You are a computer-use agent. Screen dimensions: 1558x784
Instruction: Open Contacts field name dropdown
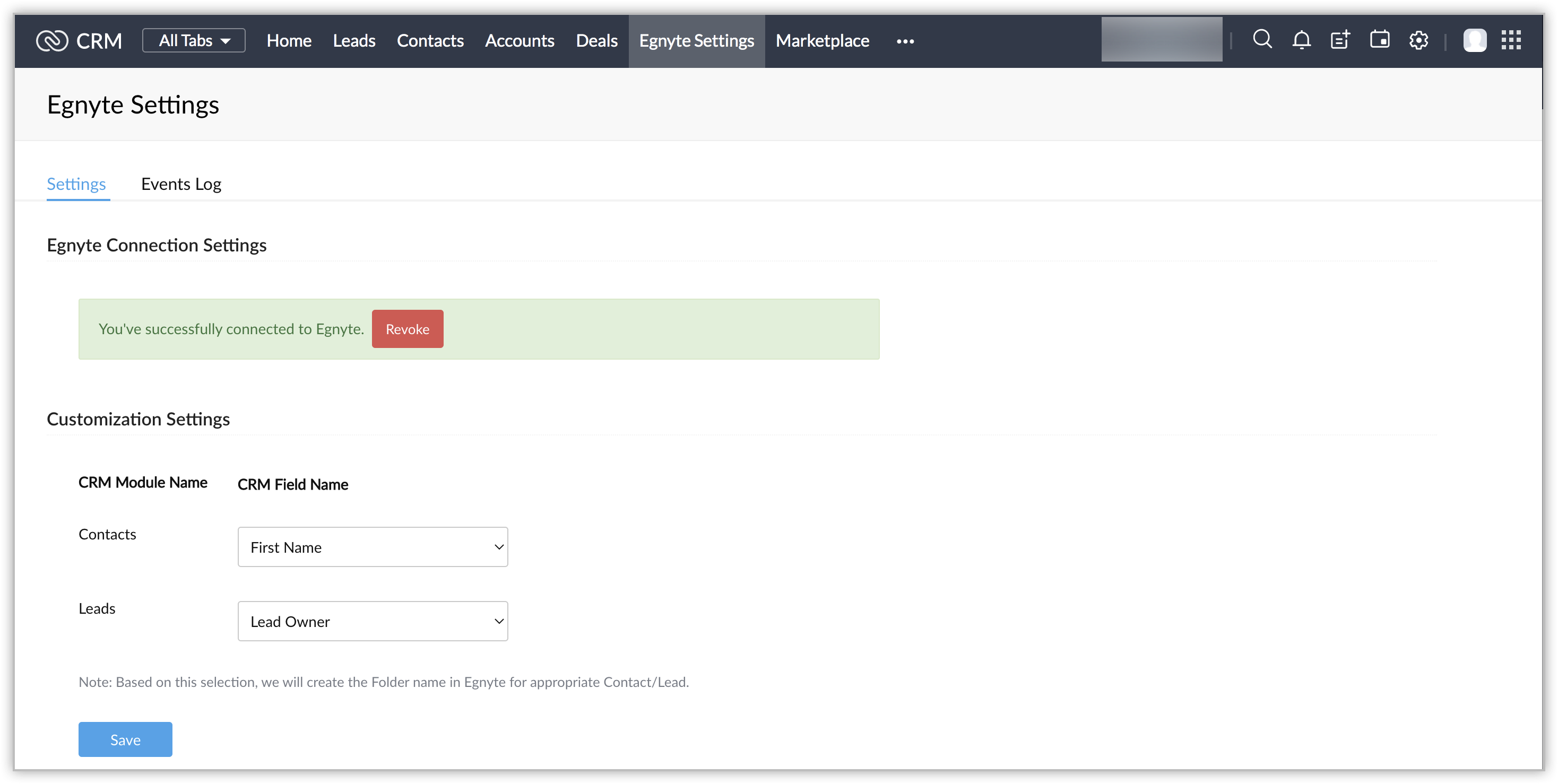373,547
